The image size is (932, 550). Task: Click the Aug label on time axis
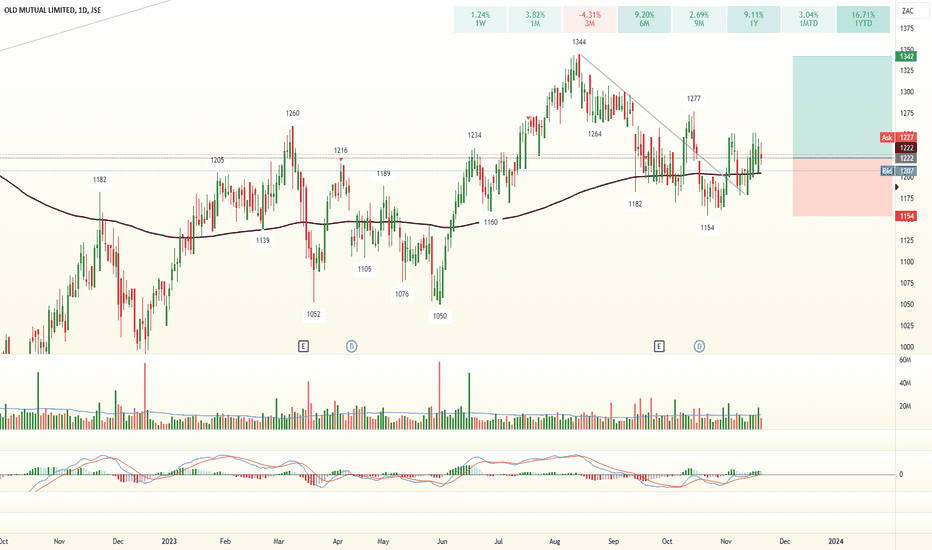[555, 541]
